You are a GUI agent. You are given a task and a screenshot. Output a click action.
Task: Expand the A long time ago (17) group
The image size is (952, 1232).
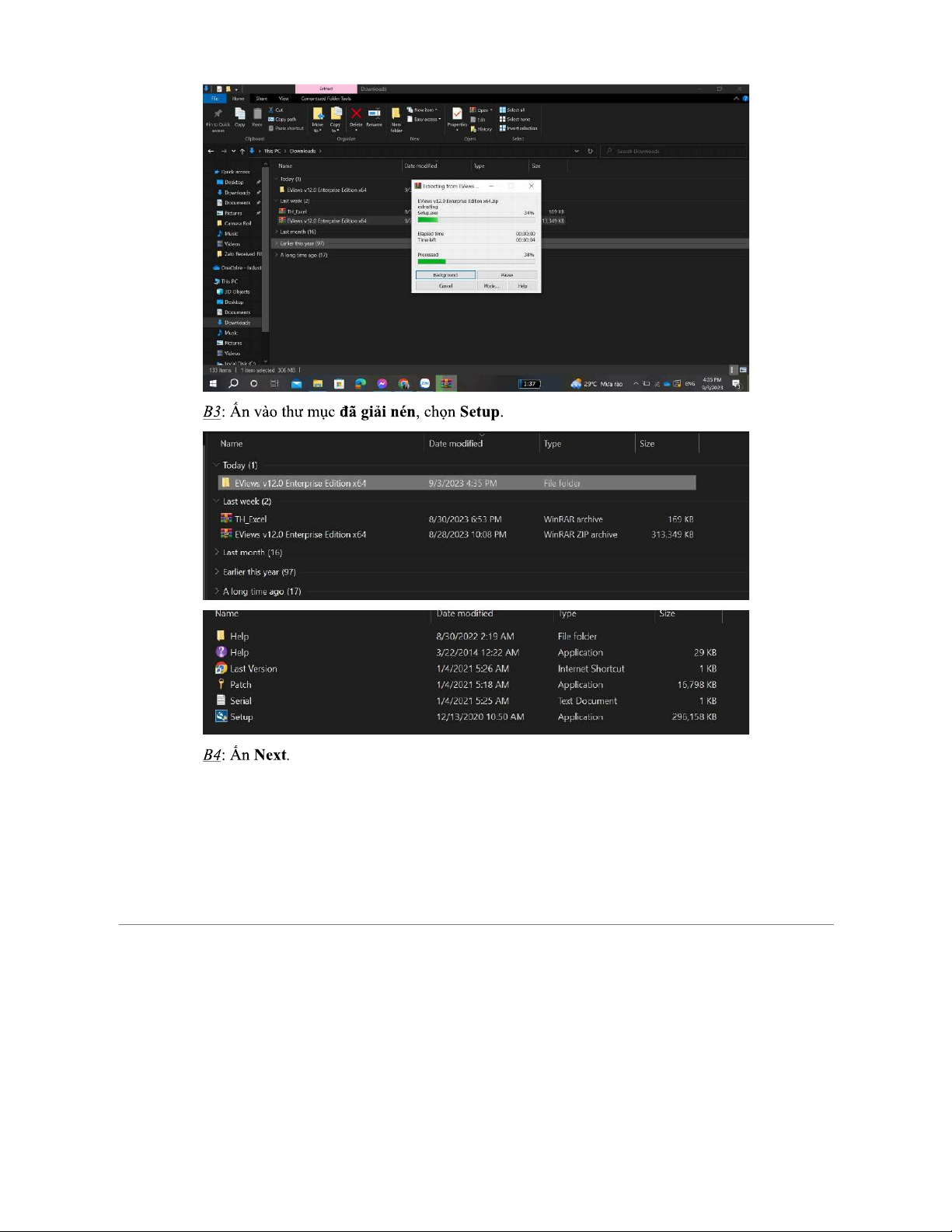(x=217, y=592)
